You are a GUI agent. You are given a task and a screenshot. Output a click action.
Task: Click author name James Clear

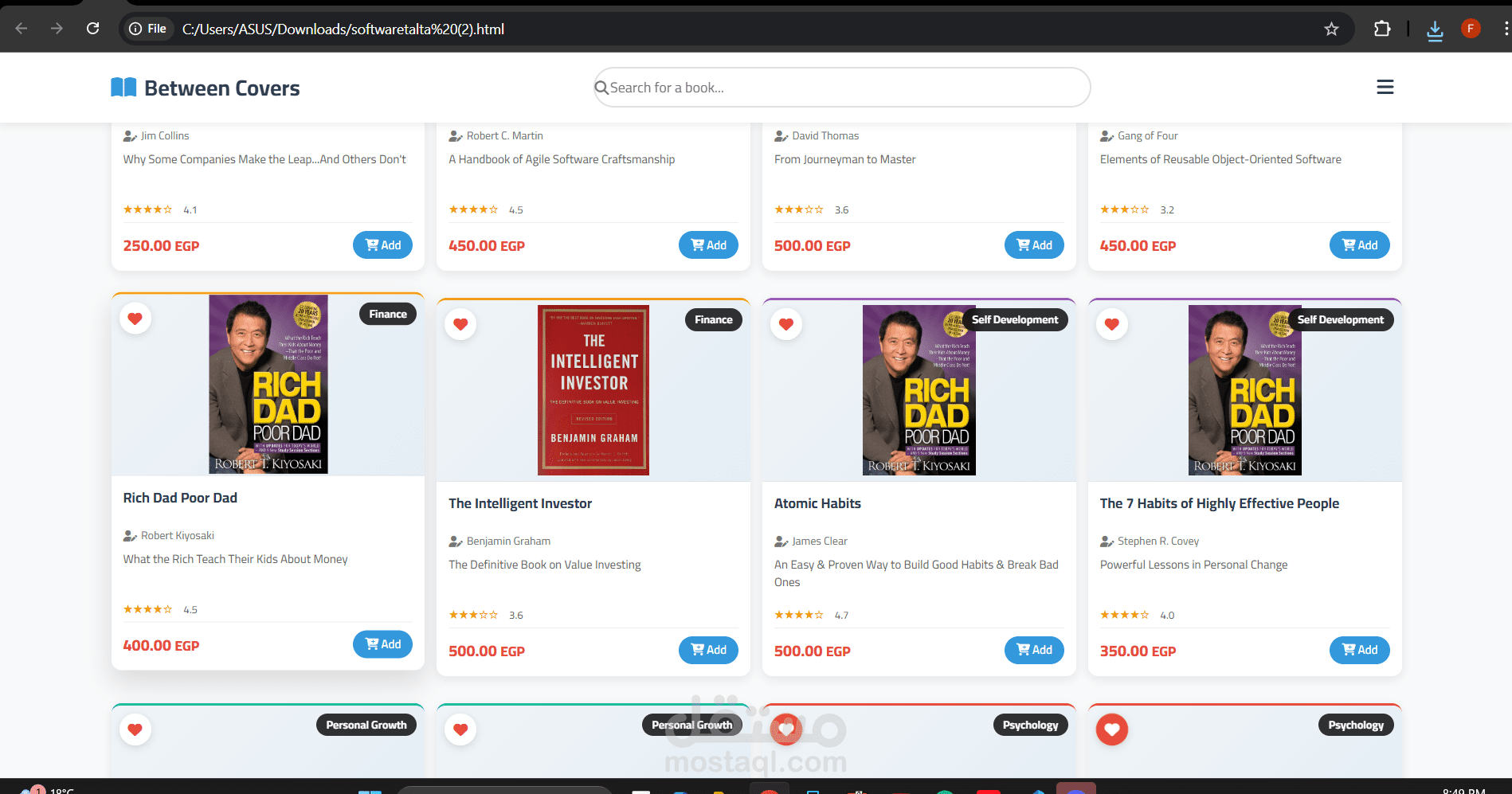pyautogui.click(x=820, y=541)
